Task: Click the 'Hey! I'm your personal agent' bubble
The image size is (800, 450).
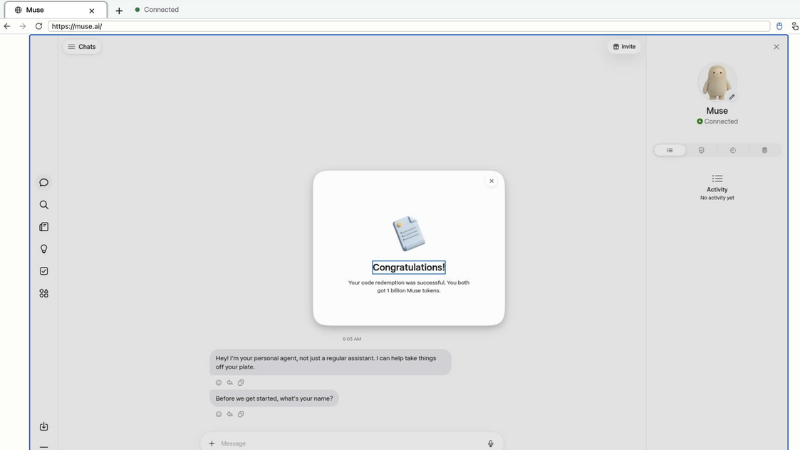Action: click(x=331, y=362)
